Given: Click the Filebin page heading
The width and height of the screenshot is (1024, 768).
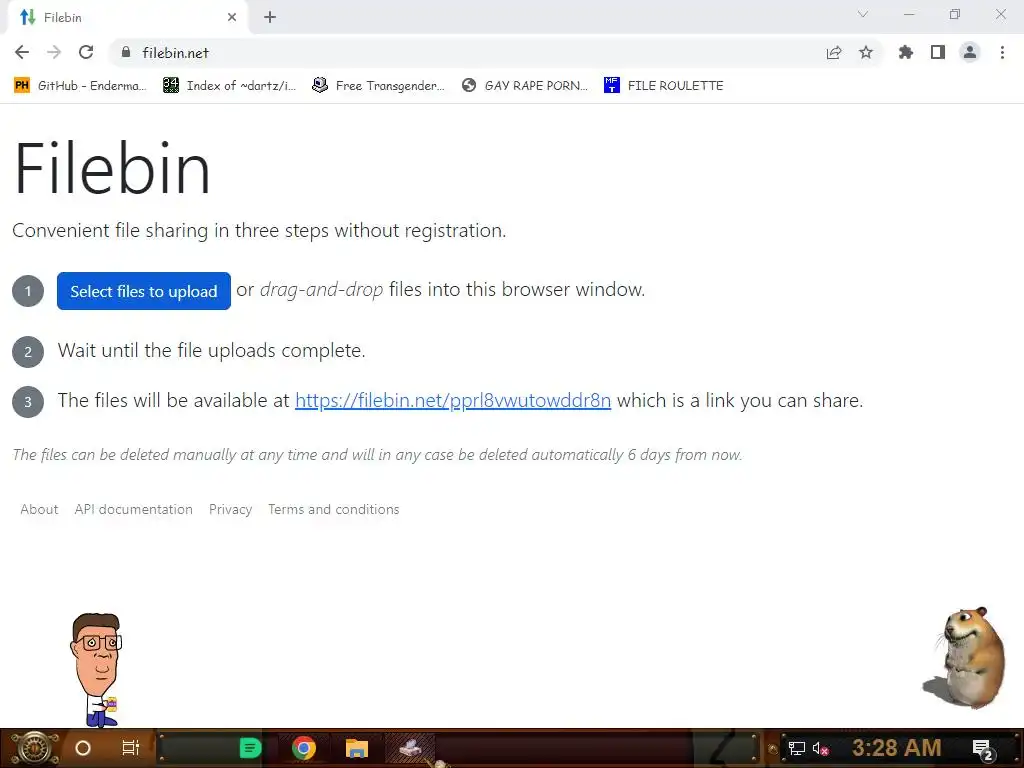Looking at the screenshot, I should (112, 168).
